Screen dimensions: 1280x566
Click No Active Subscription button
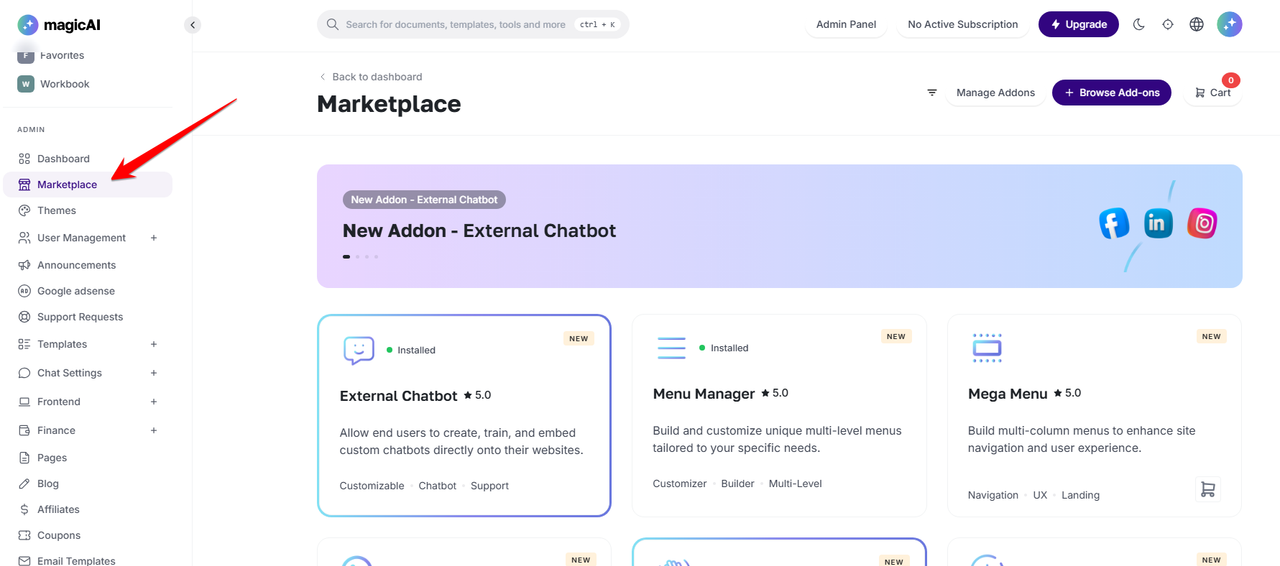click(x=963, y=24)
